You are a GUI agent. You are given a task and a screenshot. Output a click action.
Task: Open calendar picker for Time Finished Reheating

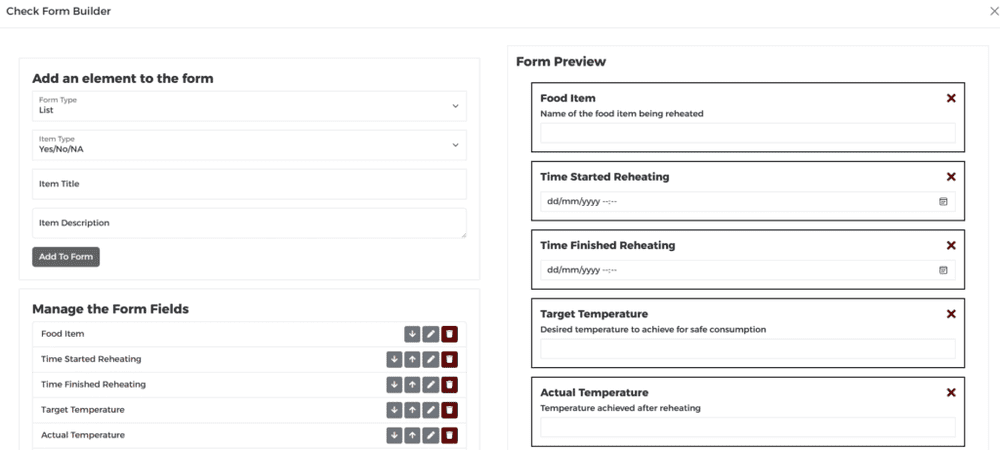943,270
